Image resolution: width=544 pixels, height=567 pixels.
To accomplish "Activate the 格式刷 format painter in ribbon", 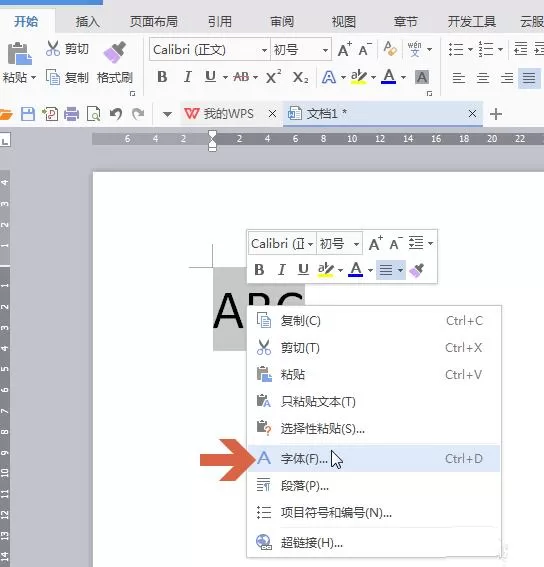I will [115, 62].
